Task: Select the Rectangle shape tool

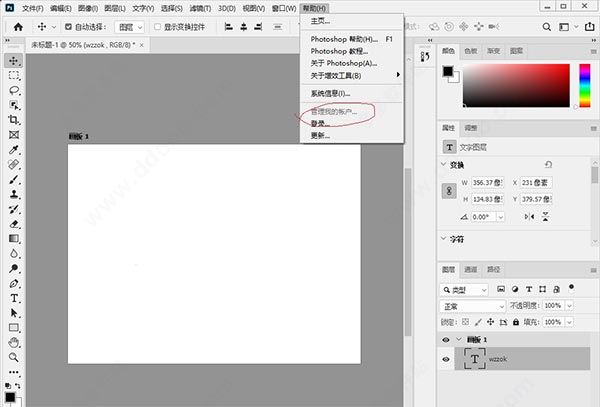Action: click(x=14, y=328)
